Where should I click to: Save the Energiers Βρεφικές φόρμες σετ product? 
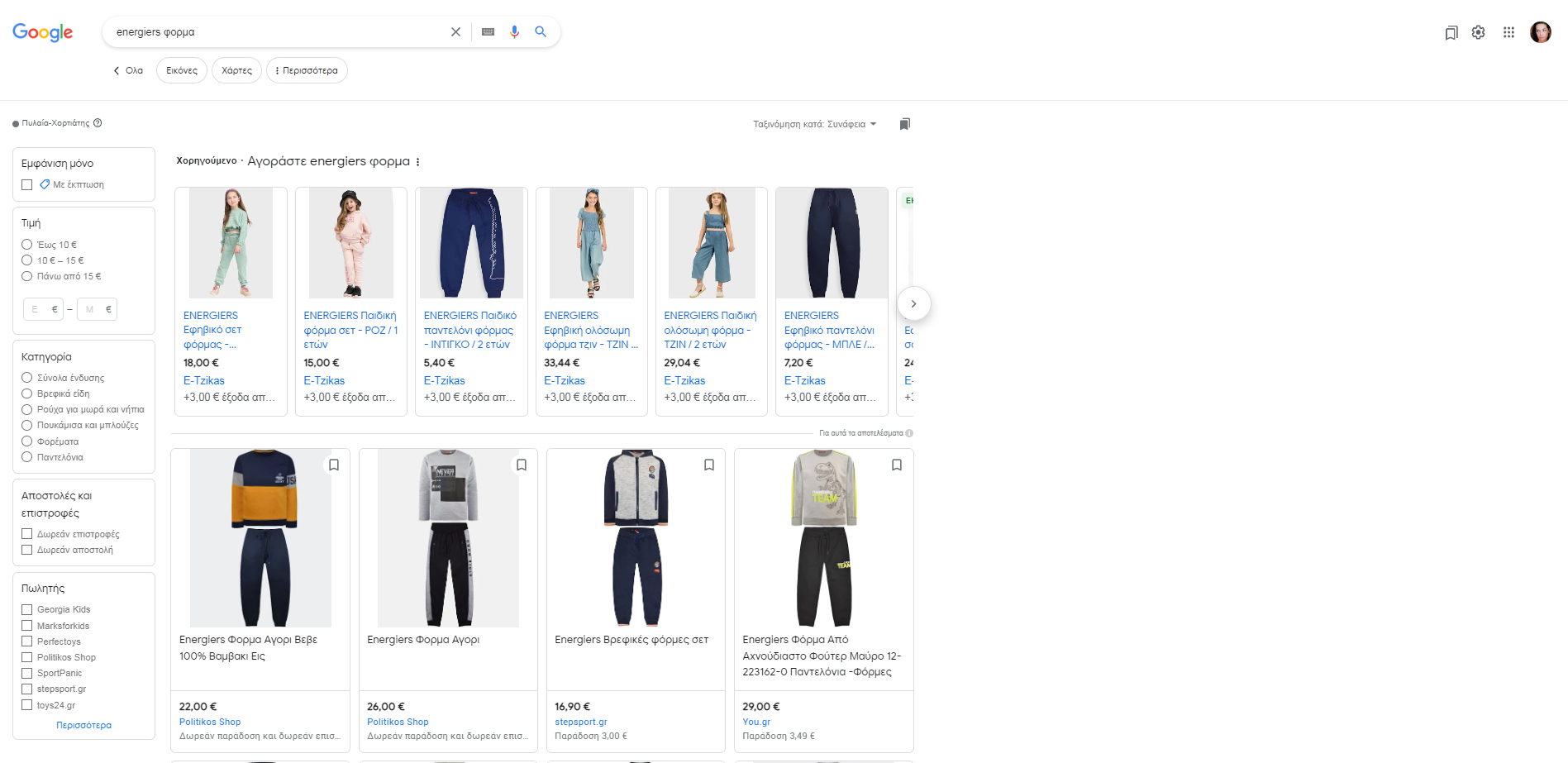click(x=709, y=465)
